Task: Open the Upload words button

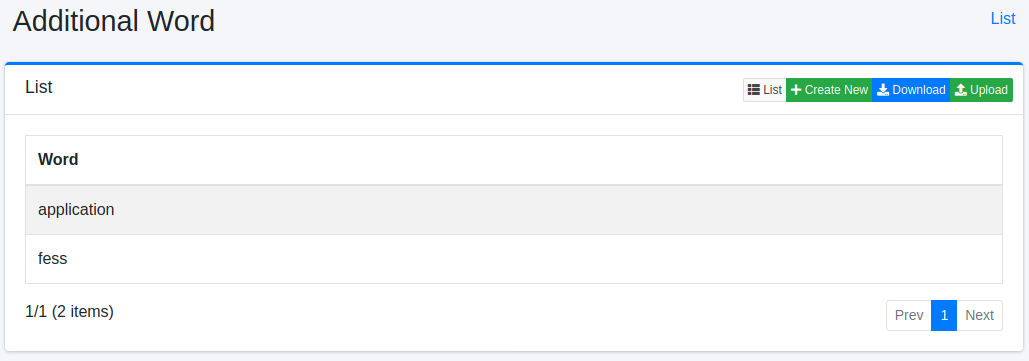Action: coord(981,90)
